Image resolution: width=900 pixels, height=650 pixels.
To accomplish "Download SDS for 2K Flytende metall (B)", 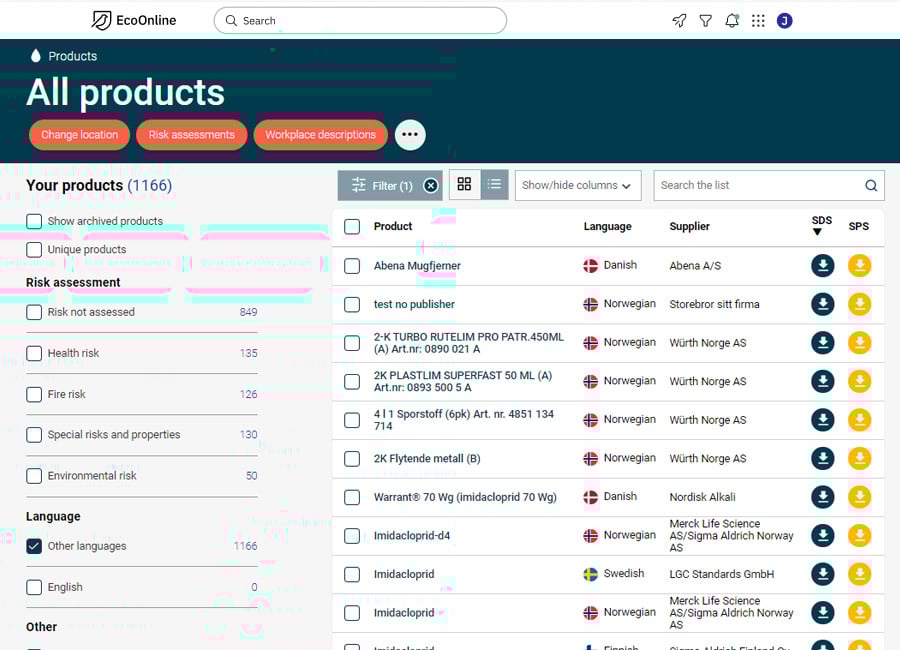I will coord(823,458).
